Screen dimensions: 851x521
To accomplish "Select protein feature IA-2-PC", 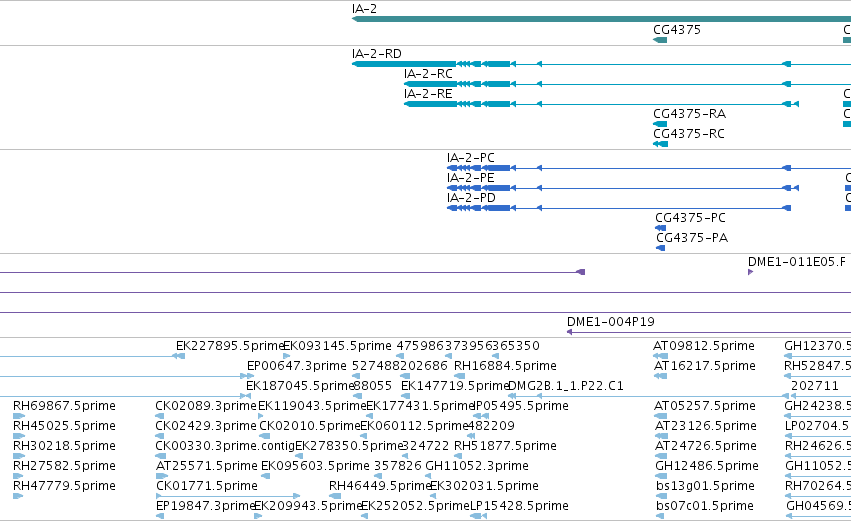I will coord(471,158).
